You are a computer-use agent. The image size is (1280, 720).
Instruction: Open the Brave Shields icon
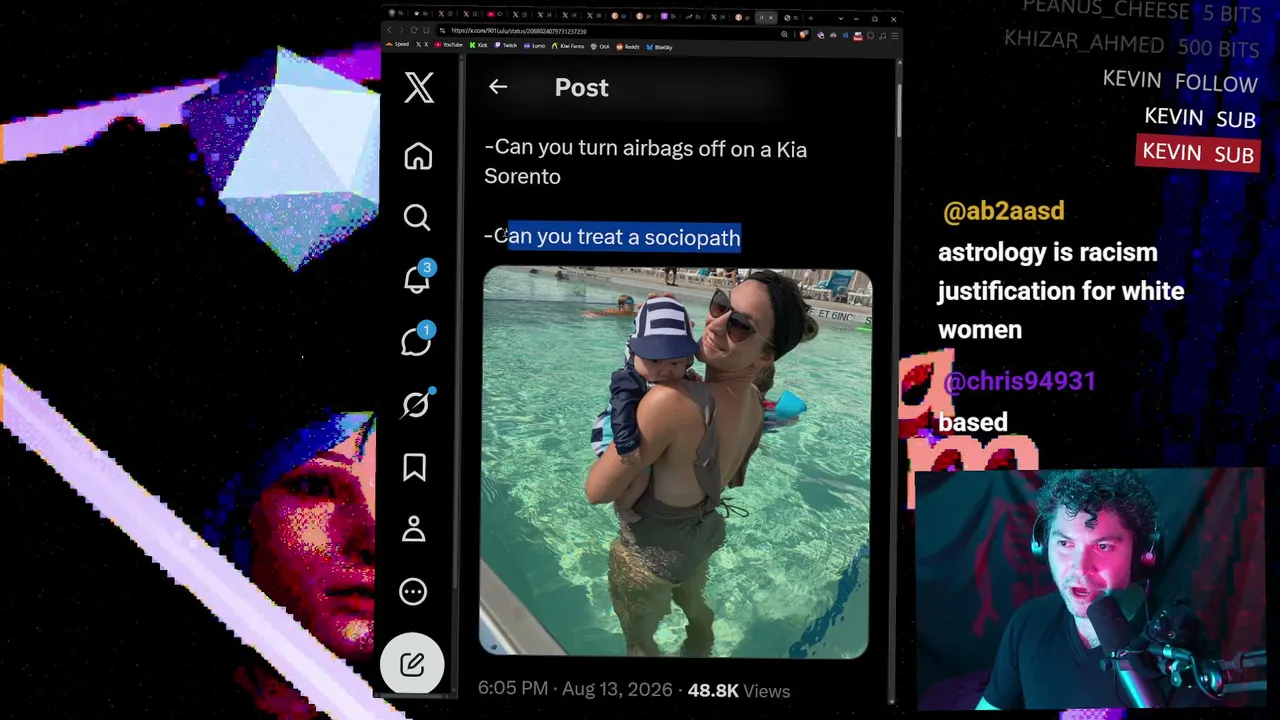(803, 34)
